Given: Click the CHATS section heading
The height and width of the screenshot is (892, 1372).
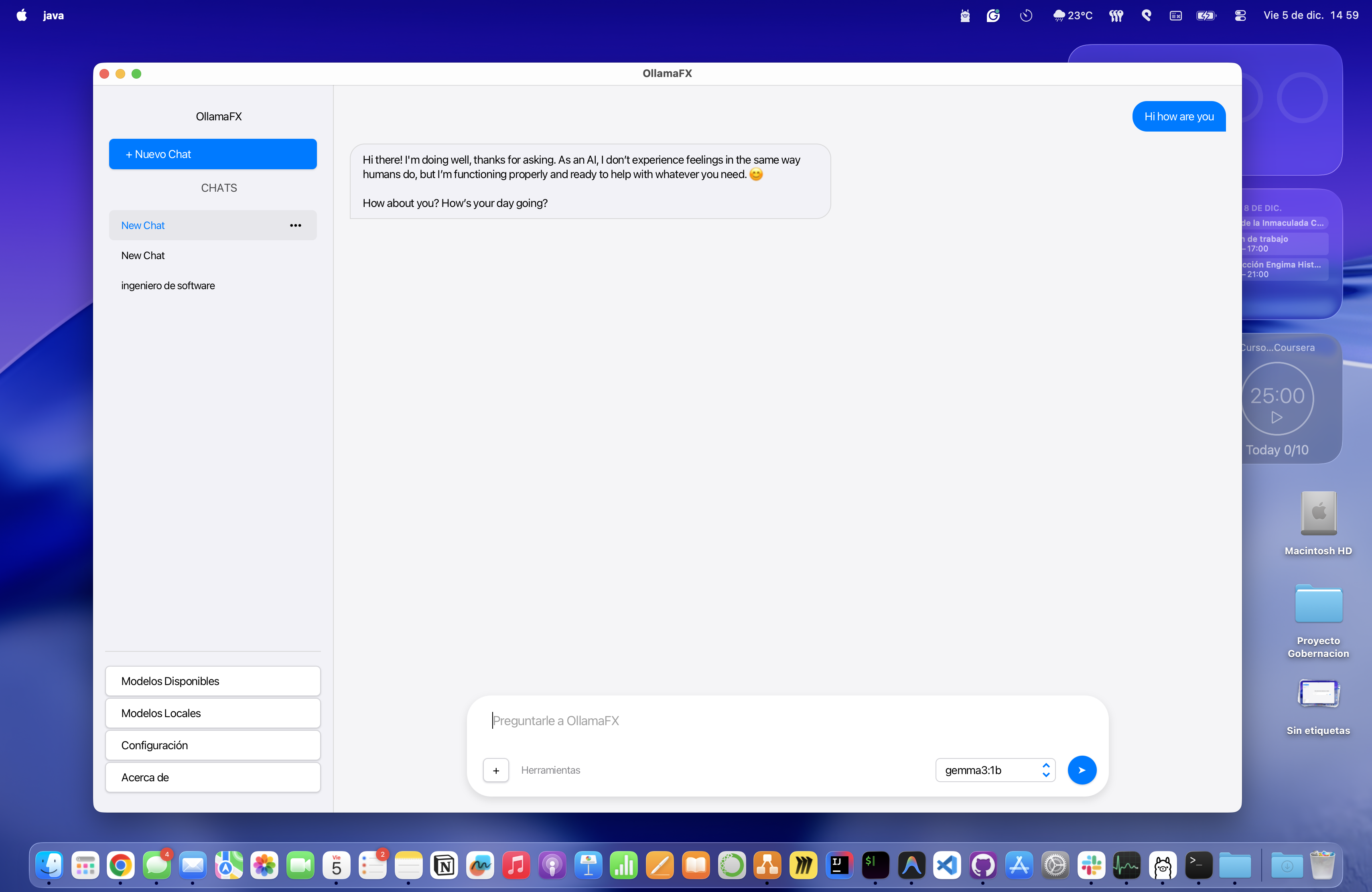Looking at the screenshot, I should [219, 188].
